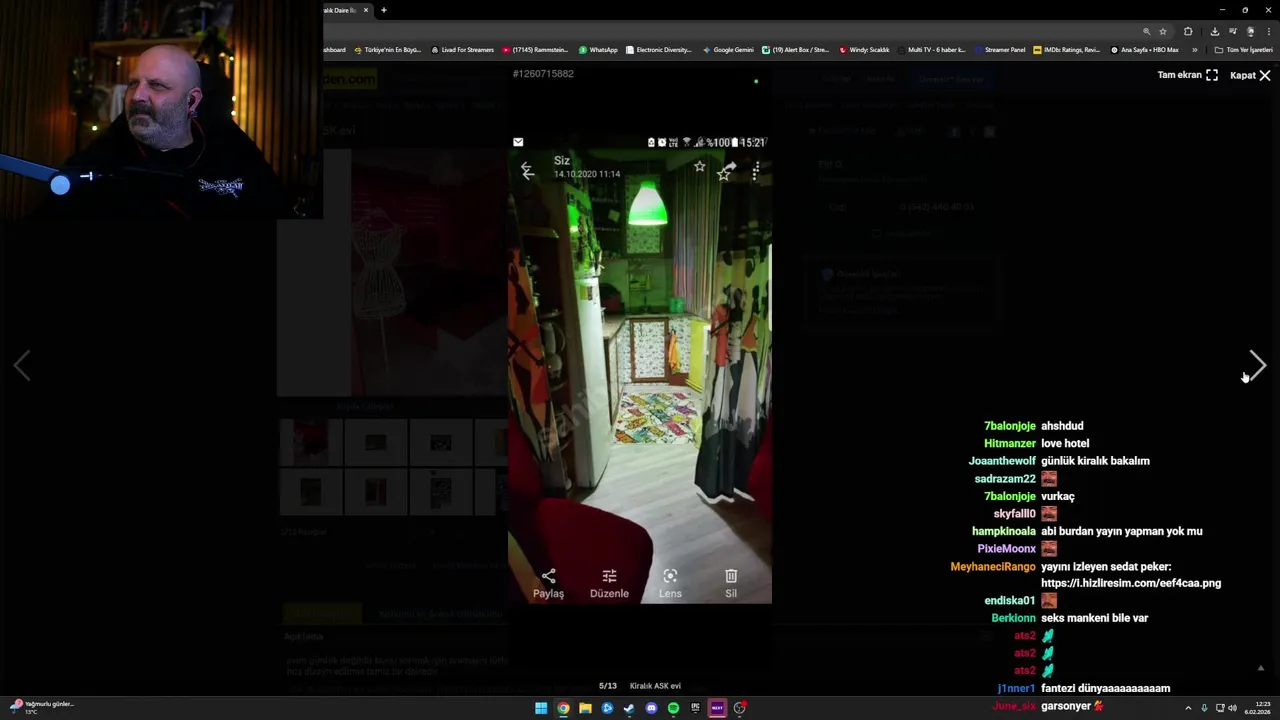Image resolution: width=1280 pixels, height=720 pixels.
Task: Open the Tüm Yer İşaretleri folder
Action: 1243,50
